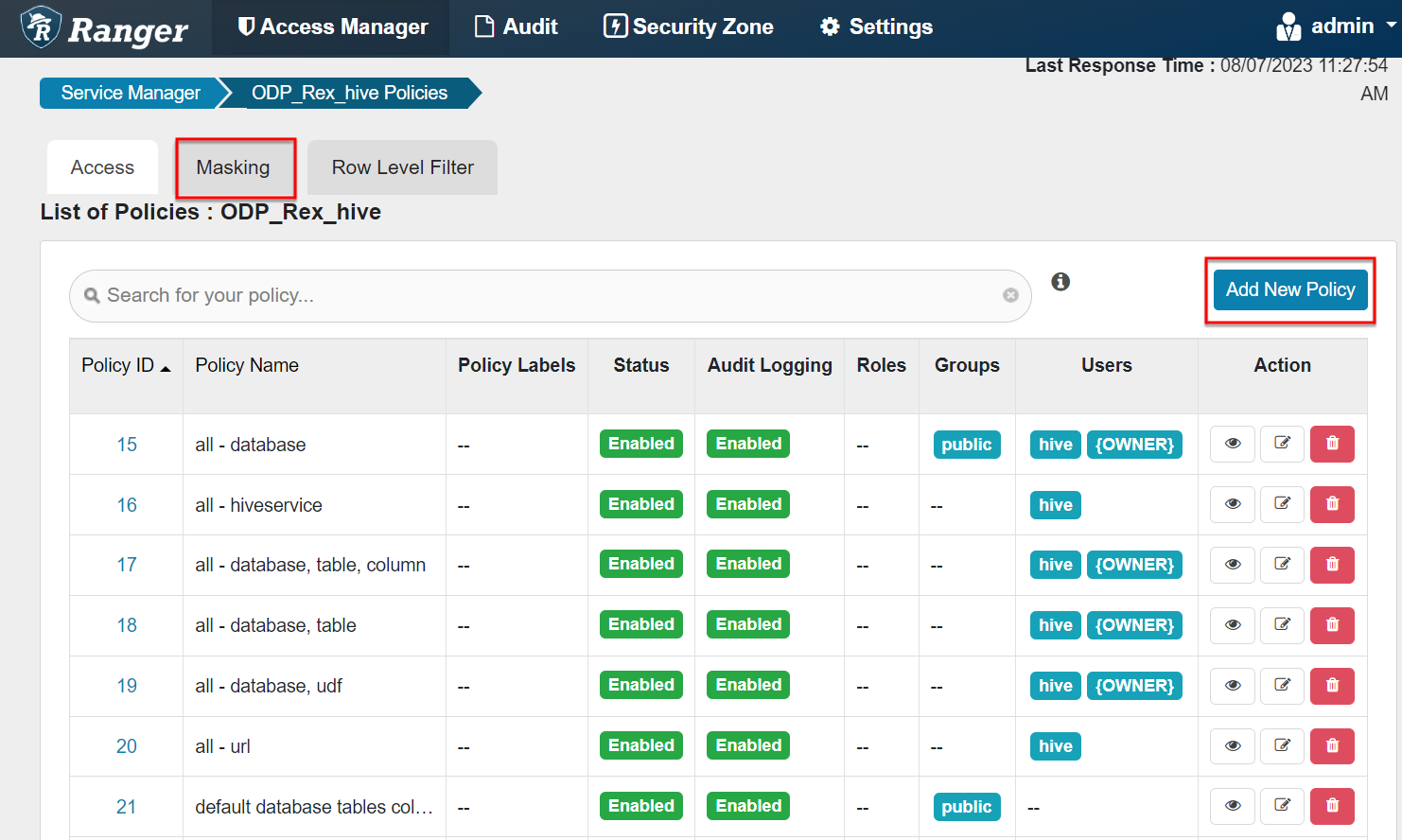
Task: Edit policy 19 all - database, udf
Action: (1283, 686)
